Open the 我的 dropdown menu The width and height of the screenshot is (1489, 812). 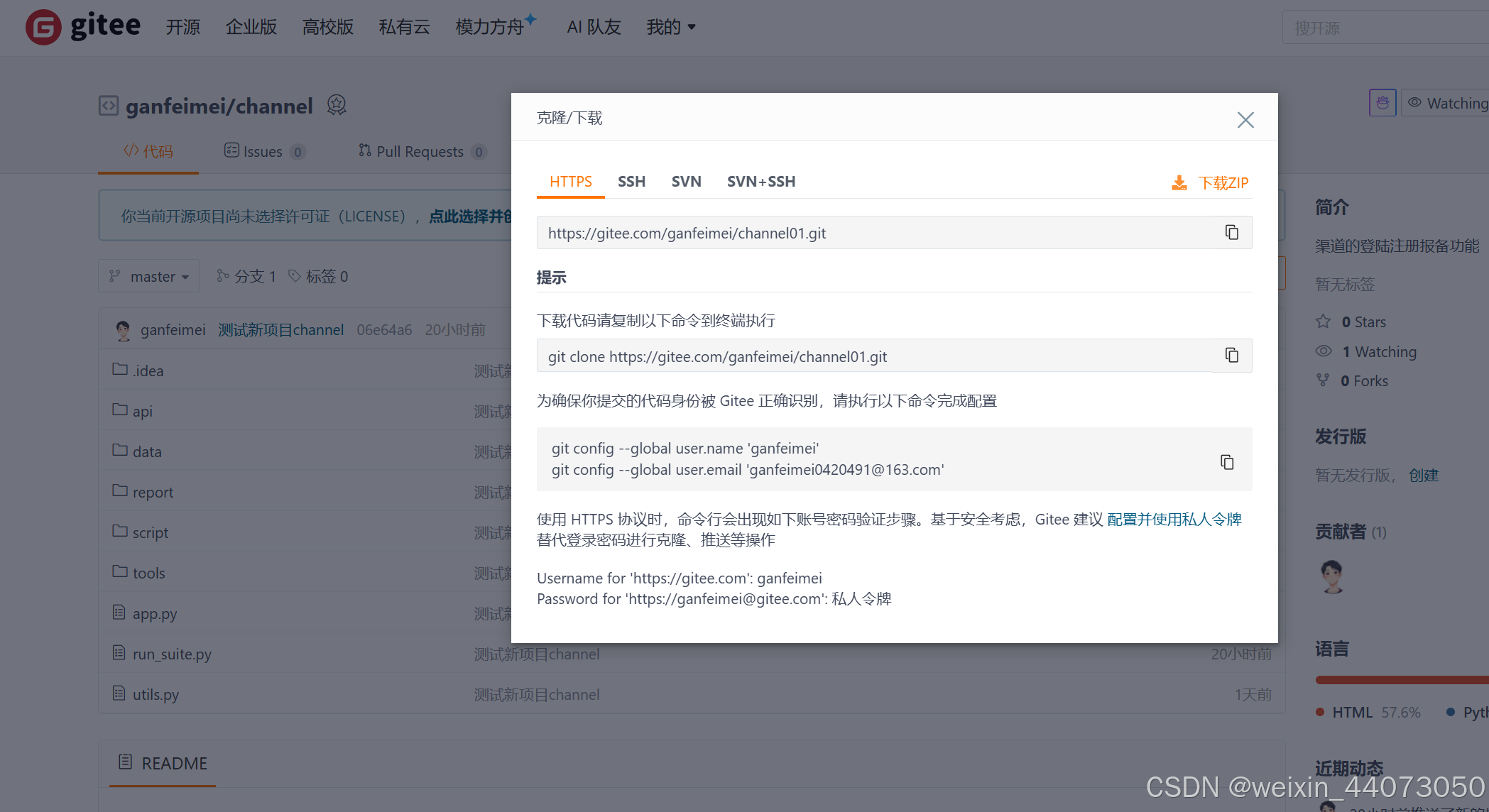(x=670, y=27)
